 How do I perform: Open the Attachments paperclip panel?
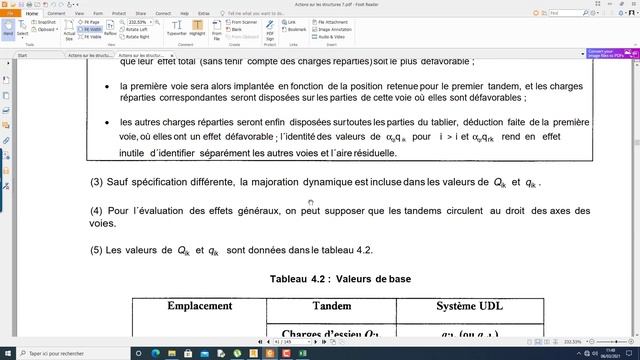[x=6, y=141]
